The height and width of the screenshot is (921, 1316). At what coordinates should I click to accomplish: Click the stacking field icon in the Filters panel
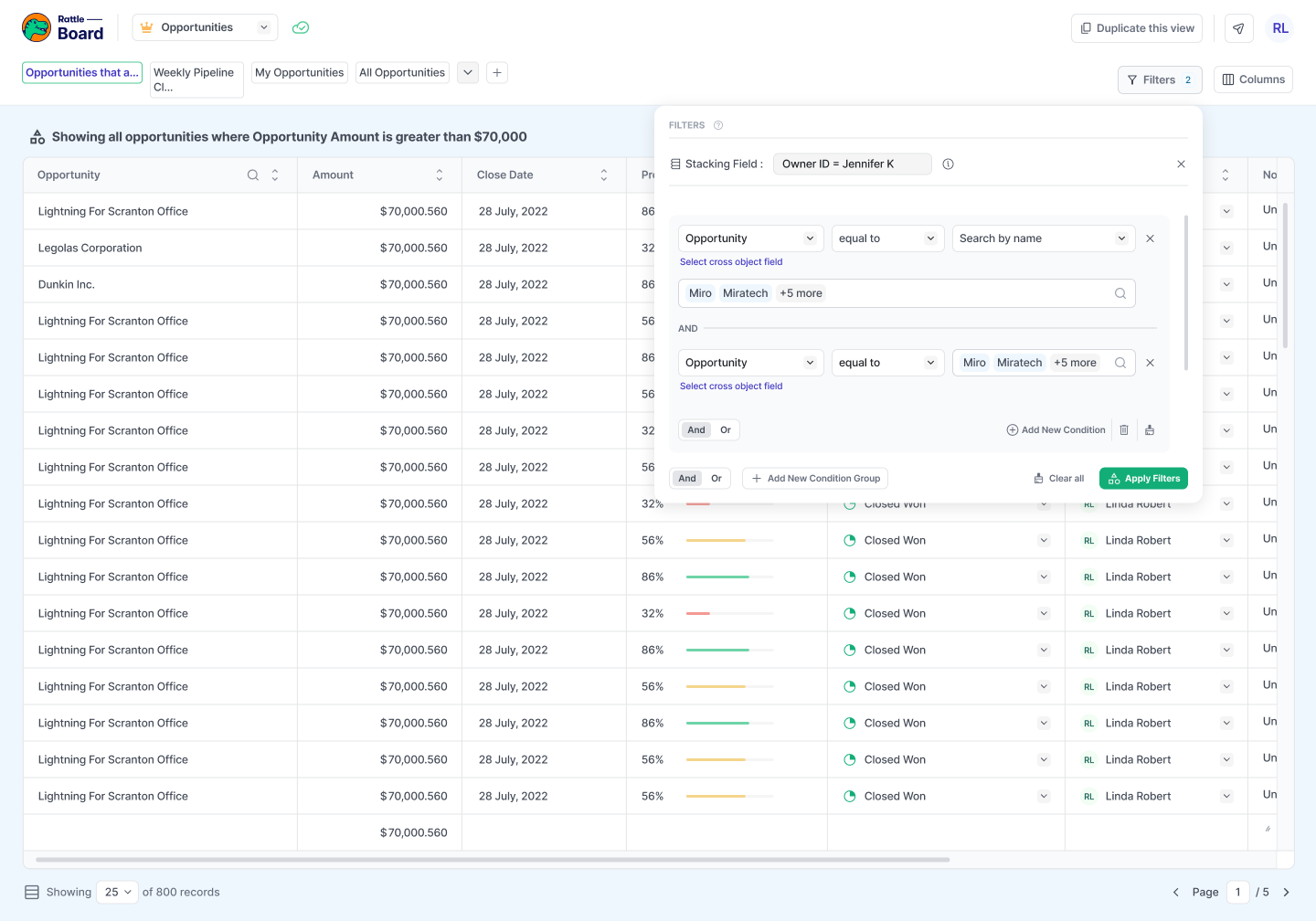pyautogui.click(x=674, y=164)
